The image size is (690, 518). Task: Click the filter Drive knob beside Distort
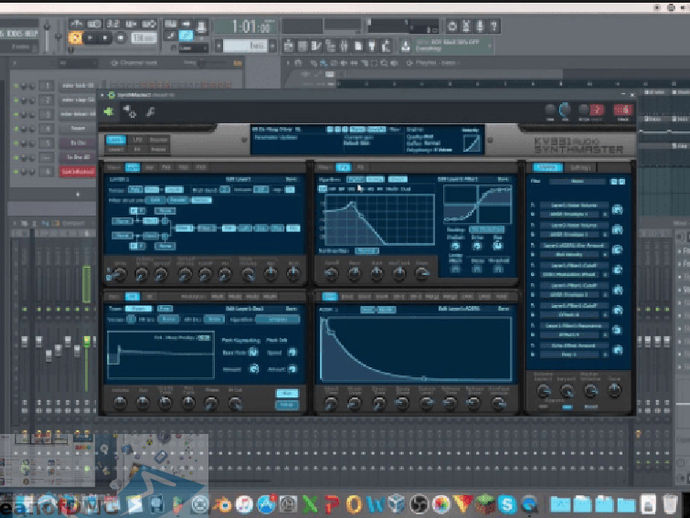point(477,246)
